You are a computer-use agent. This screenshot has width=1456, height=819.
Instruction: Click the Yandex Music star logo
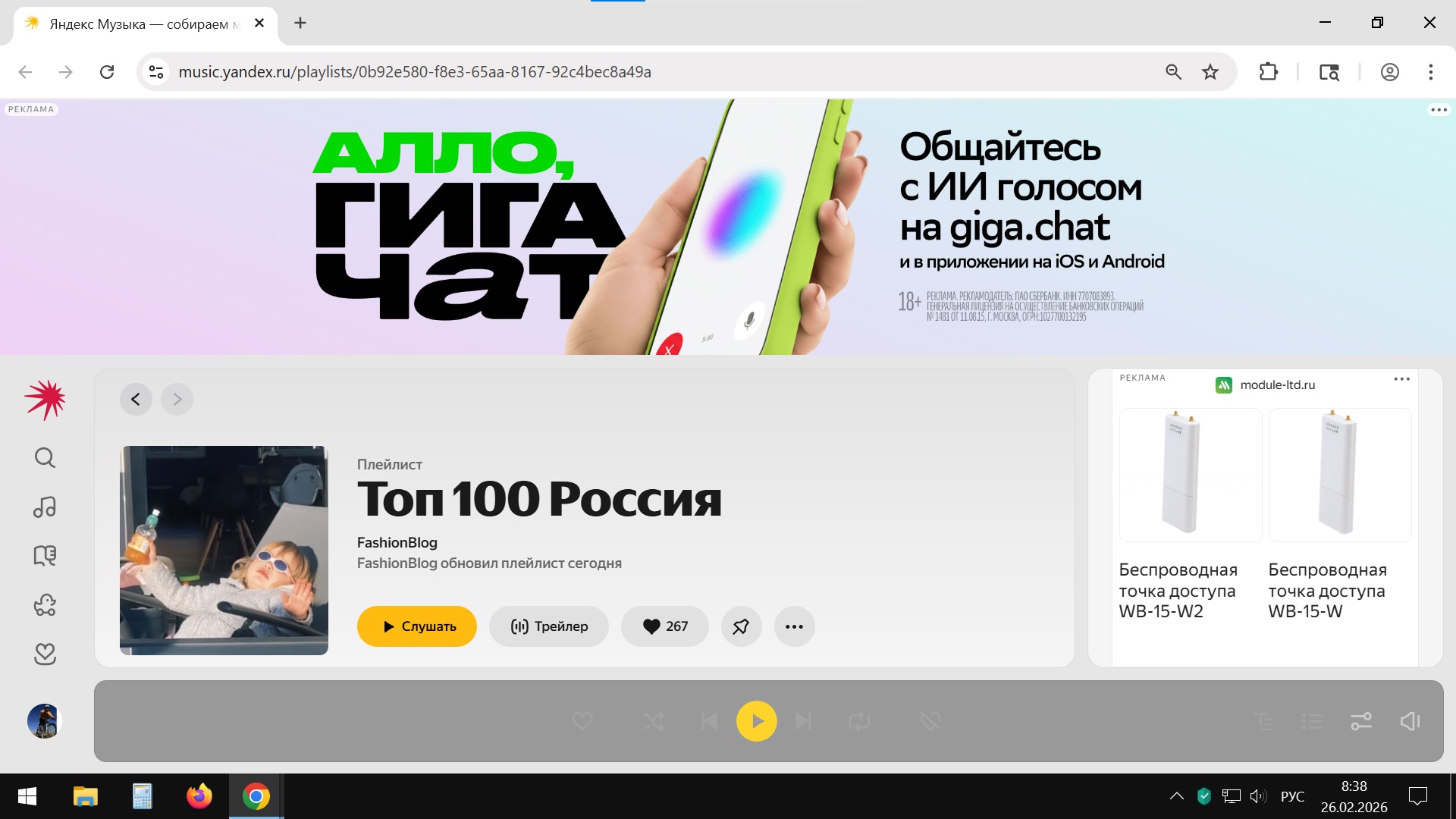(x=45, y=399)
